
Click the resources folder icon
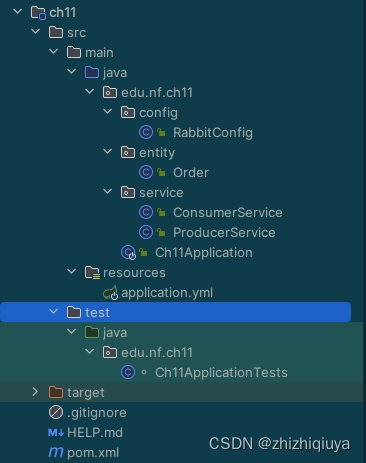click(x=92, y=273)
